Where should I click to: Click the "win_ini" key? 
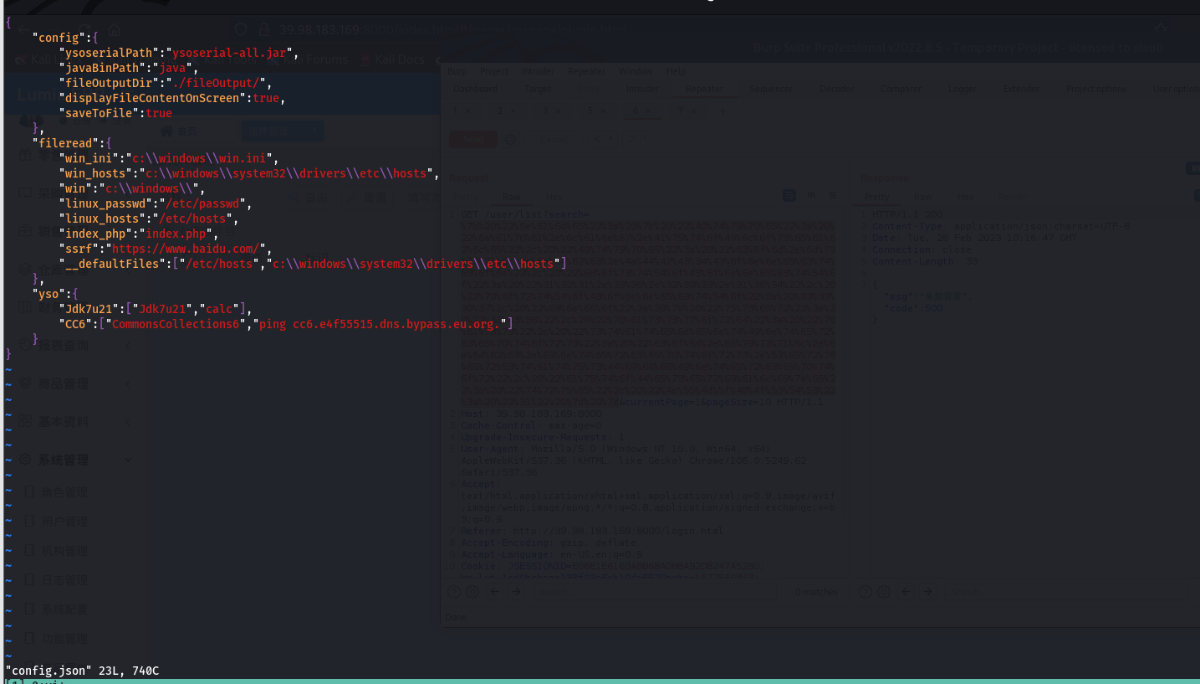coord(89,158)
